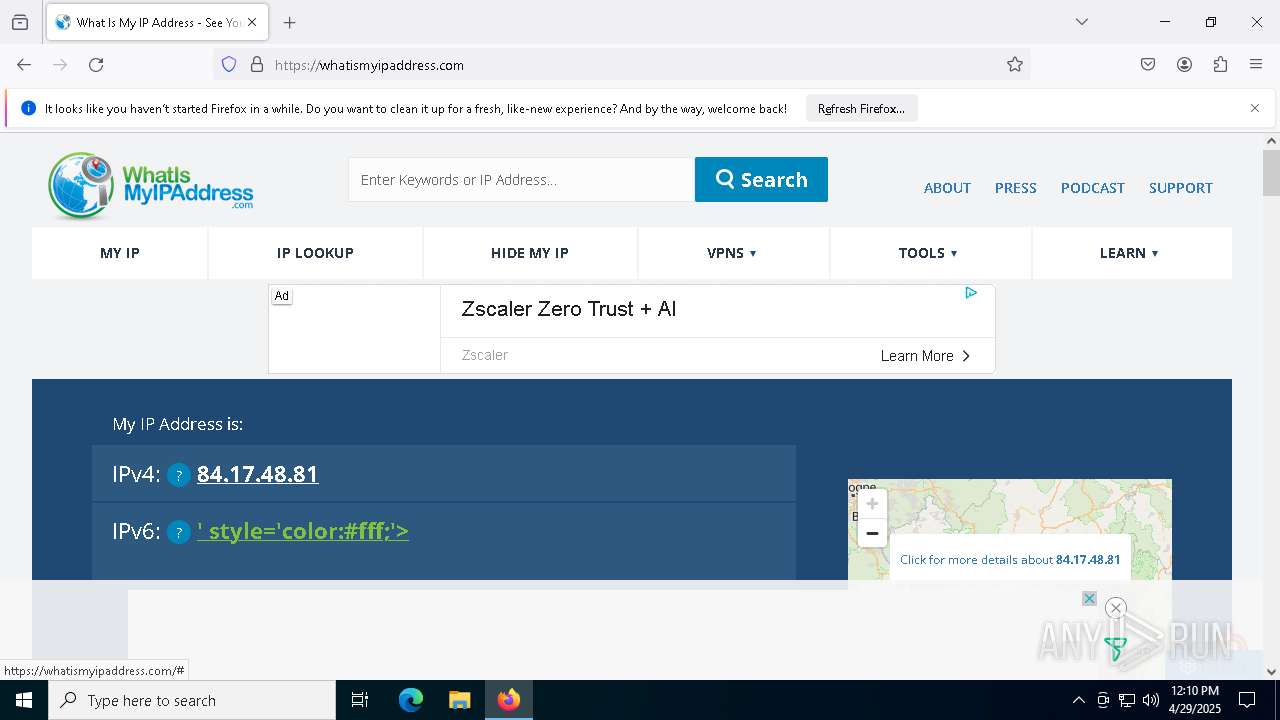1280x720 pixels.
Task: Go back to previous page
Action: (x=24, y=65)
